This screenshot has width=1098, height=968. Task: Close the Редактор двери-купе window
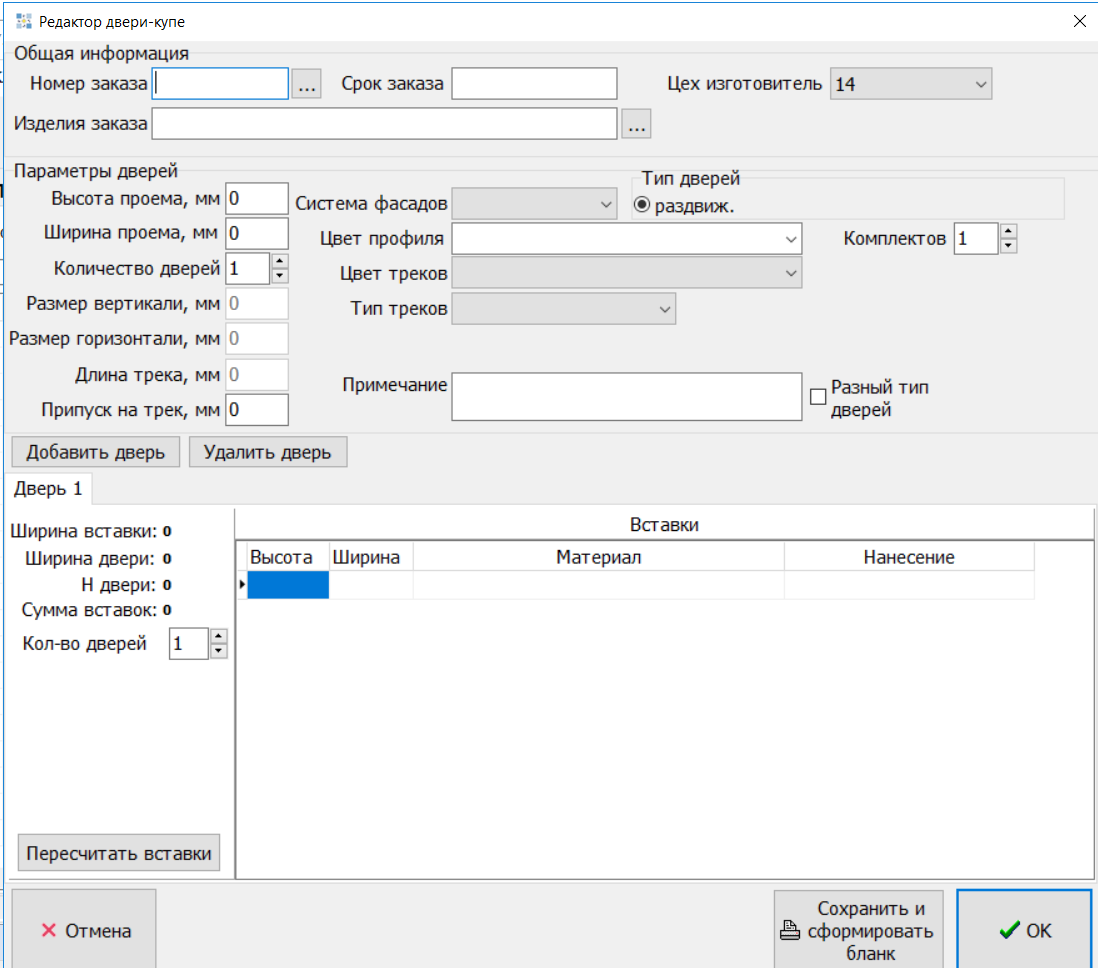click(1079, 20)
